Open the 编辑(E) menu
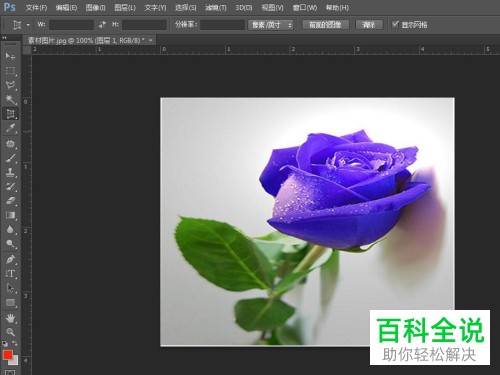500x375 pixels. pos(66,7)
